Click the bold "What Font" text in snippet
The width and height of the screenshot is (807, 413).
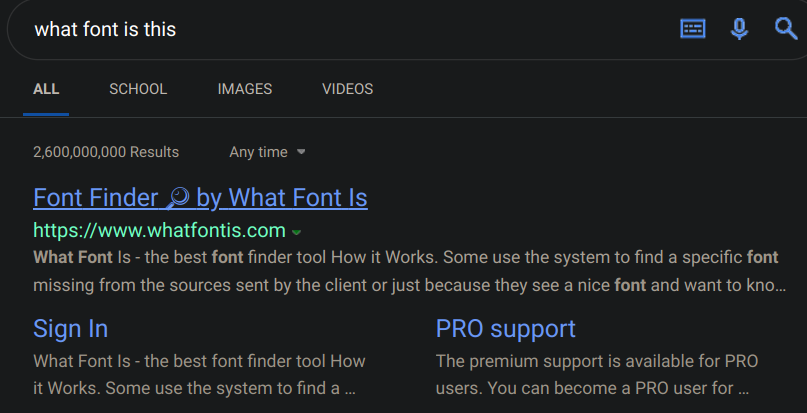[x=73, y=257]
